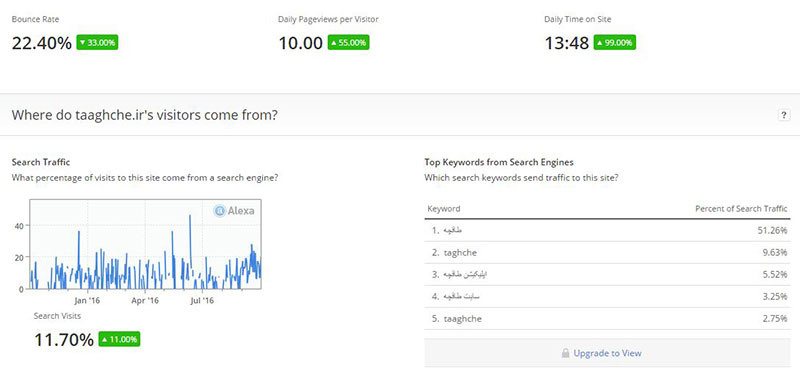Open the Upgrade to View link
The height and width of the screenshot is (379, 800).
[x=607, y=353]
